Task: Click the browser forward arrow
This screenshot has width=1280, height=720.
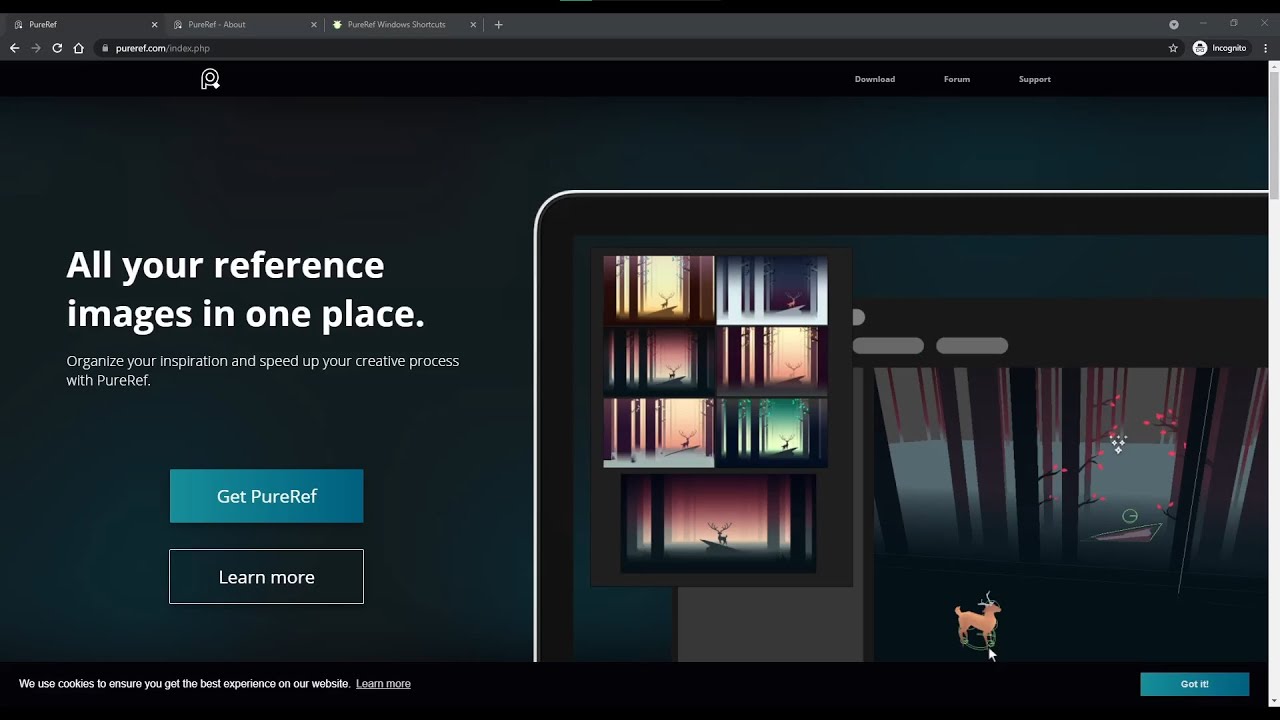Action: tap(36, 48)
